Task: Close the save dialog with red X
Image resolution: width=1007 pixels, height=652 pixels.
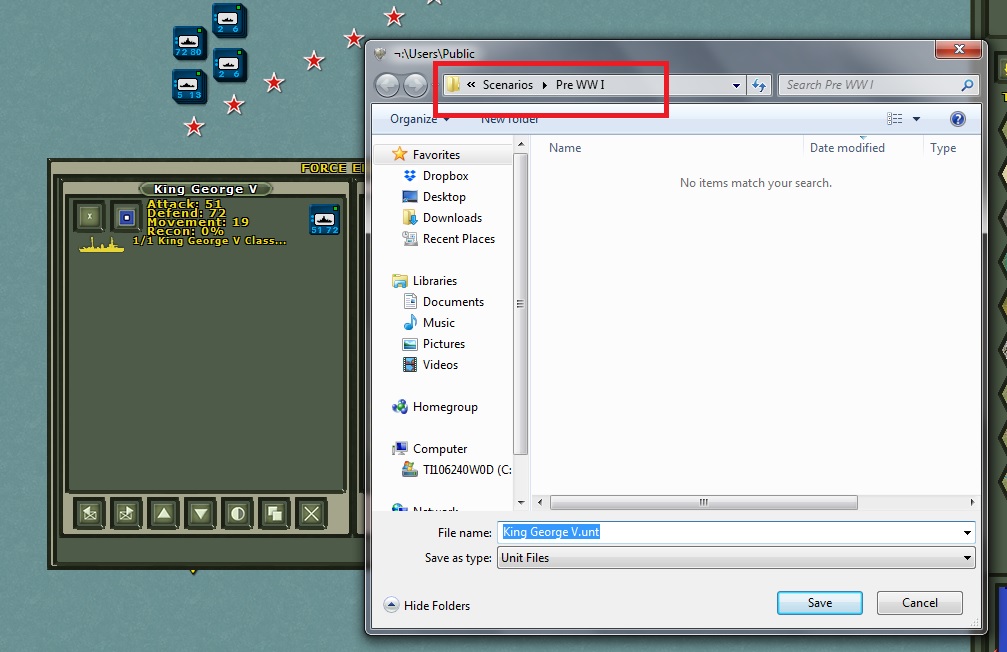Action: 959,49
